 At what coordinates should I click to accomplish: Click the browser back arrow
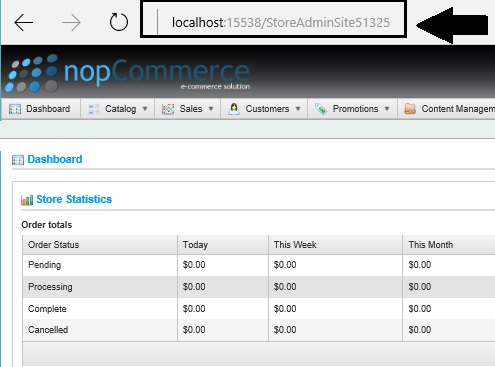[x=24, y=23]
